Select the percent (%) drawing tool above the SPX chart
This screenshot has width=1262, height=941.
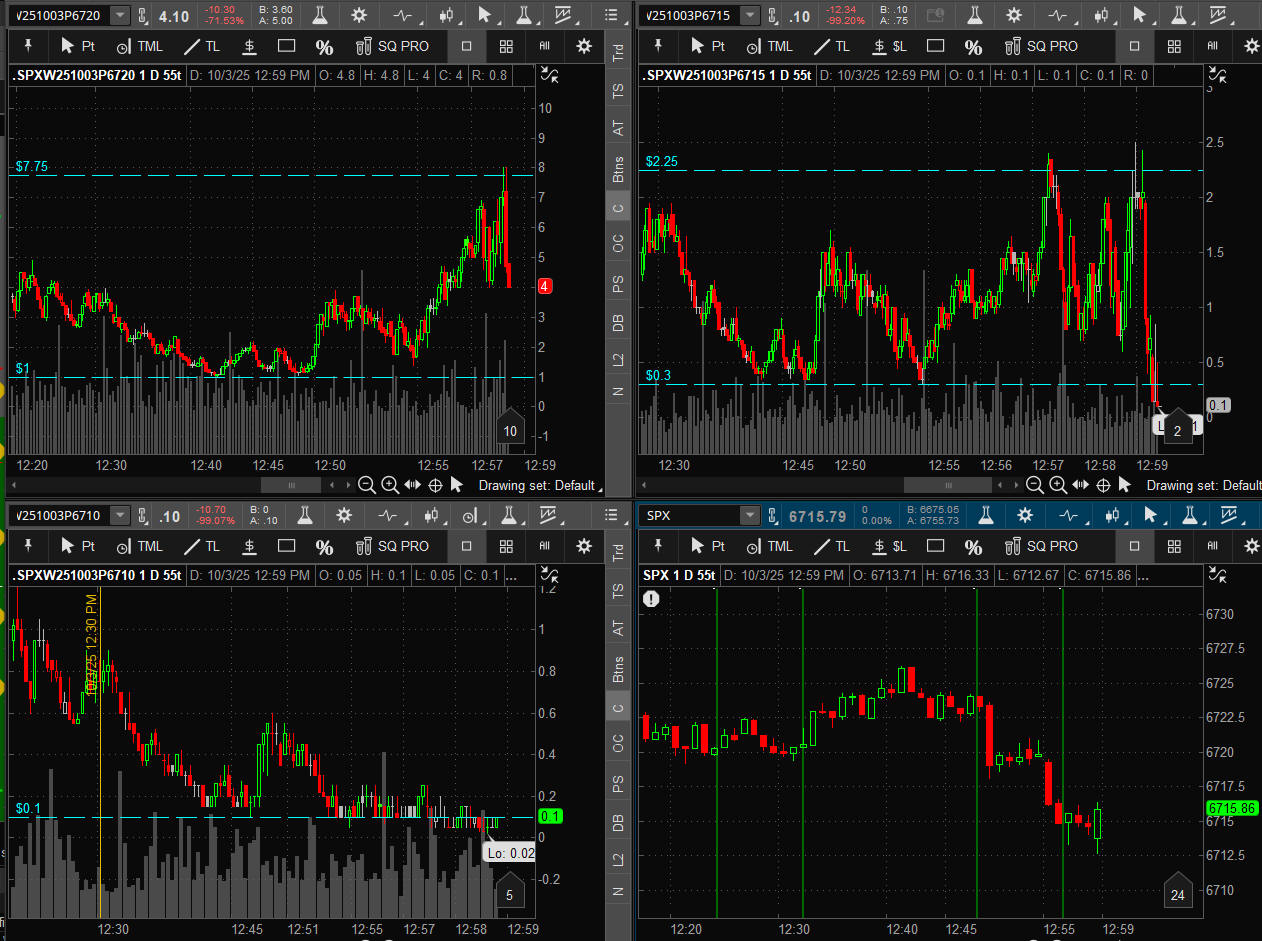[973, 547]
